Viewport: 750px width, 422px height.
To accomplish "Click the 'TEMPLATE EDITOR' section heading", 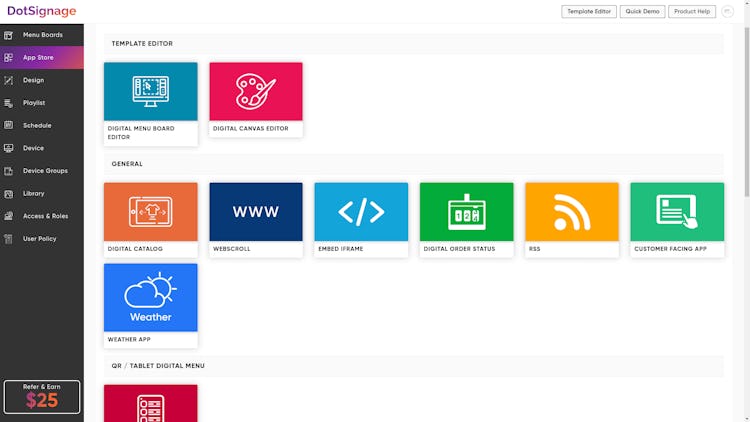I will coord(142,44).
